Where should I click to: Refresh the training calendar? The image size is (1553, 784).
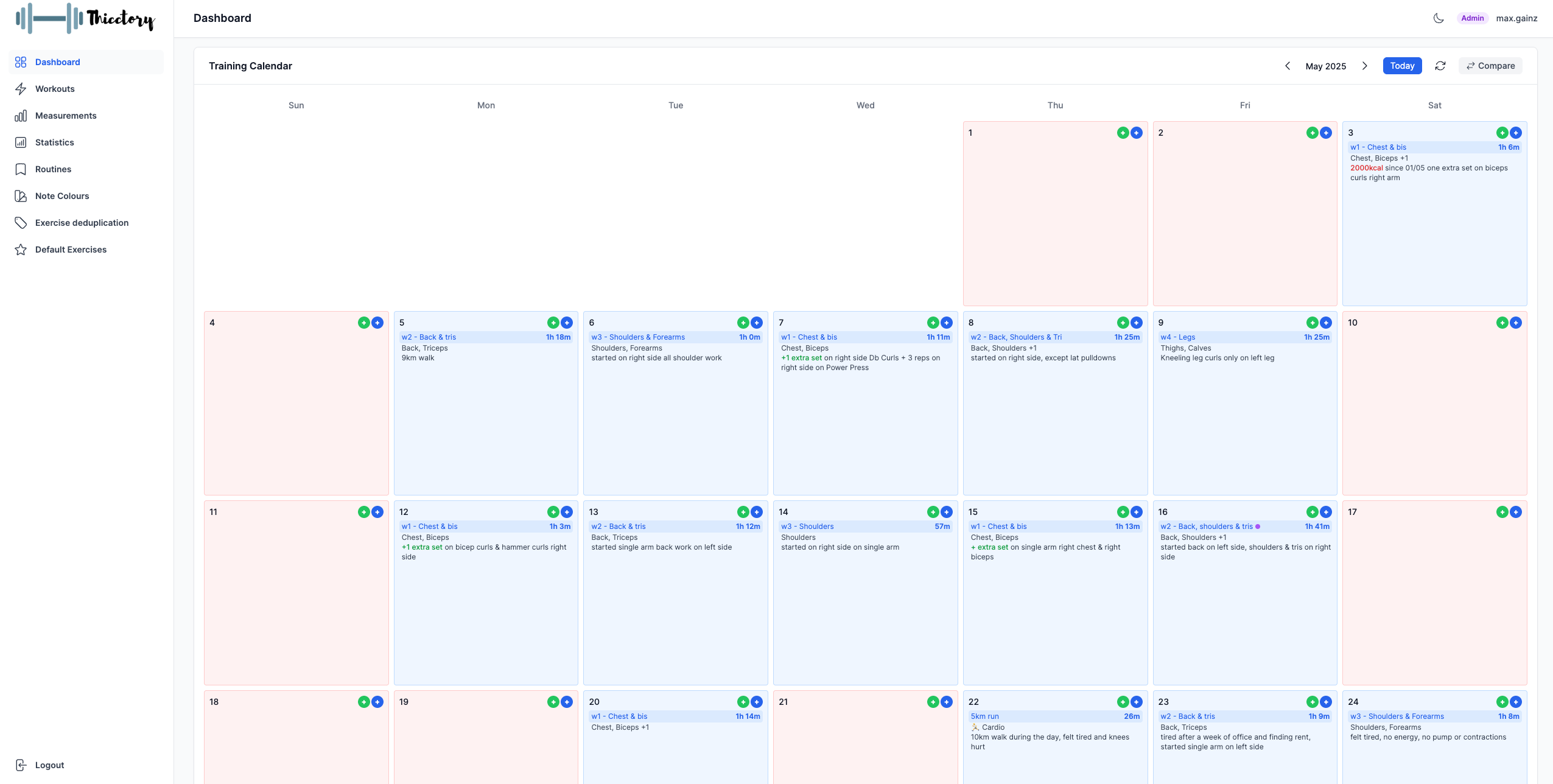coord(1440,66)
